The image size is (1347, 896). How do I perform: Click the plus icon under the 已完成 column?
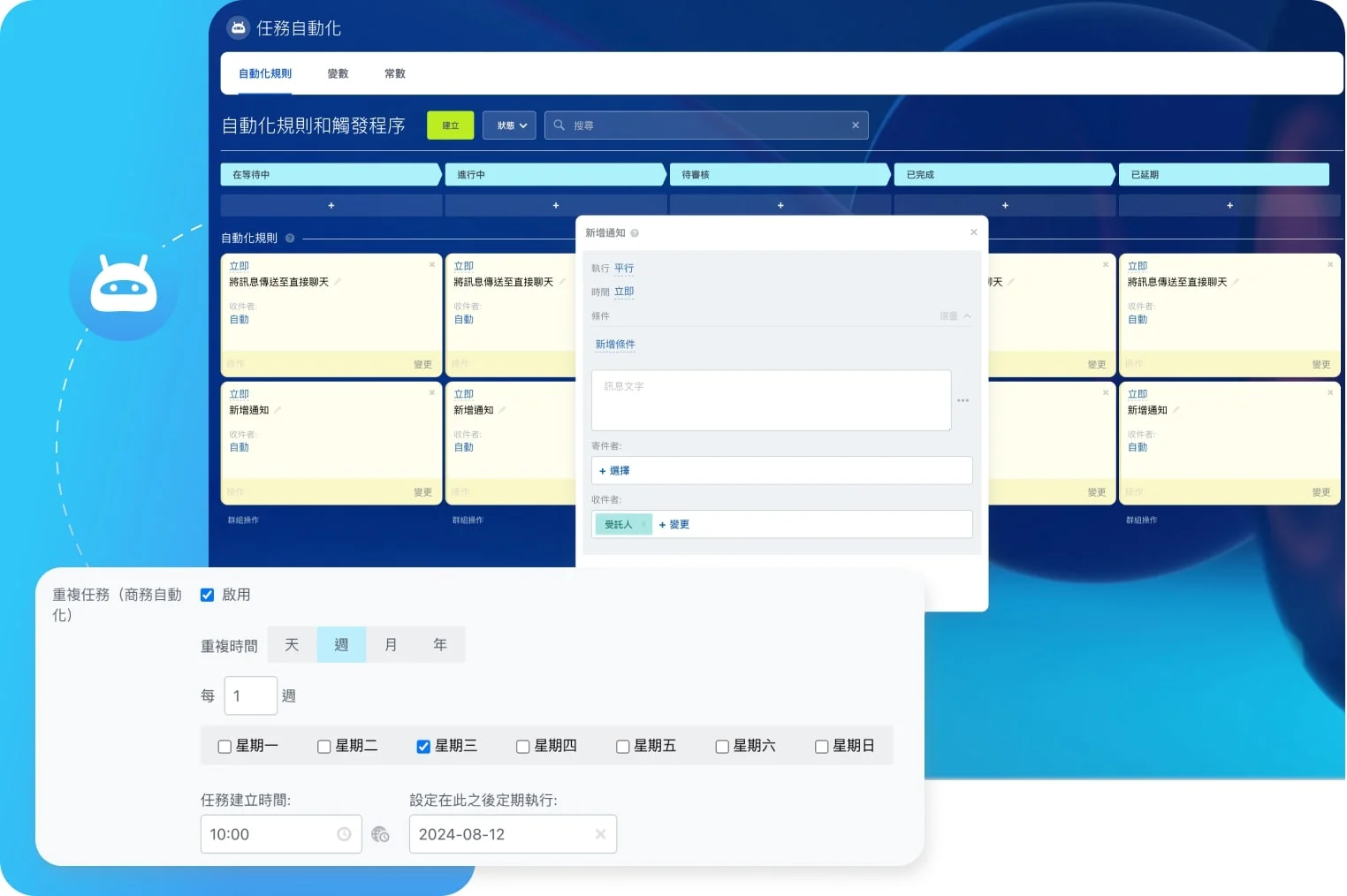1005,205
